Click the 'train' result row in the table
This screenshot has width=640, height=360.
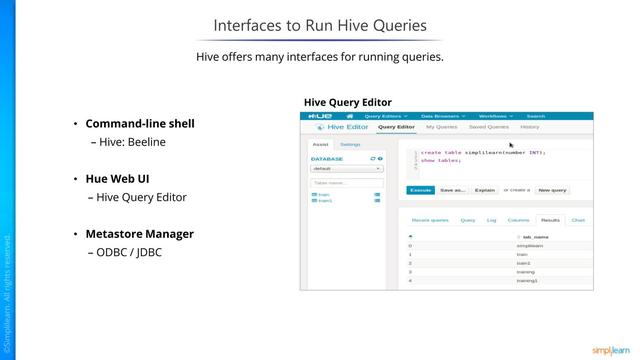point(500,254)
